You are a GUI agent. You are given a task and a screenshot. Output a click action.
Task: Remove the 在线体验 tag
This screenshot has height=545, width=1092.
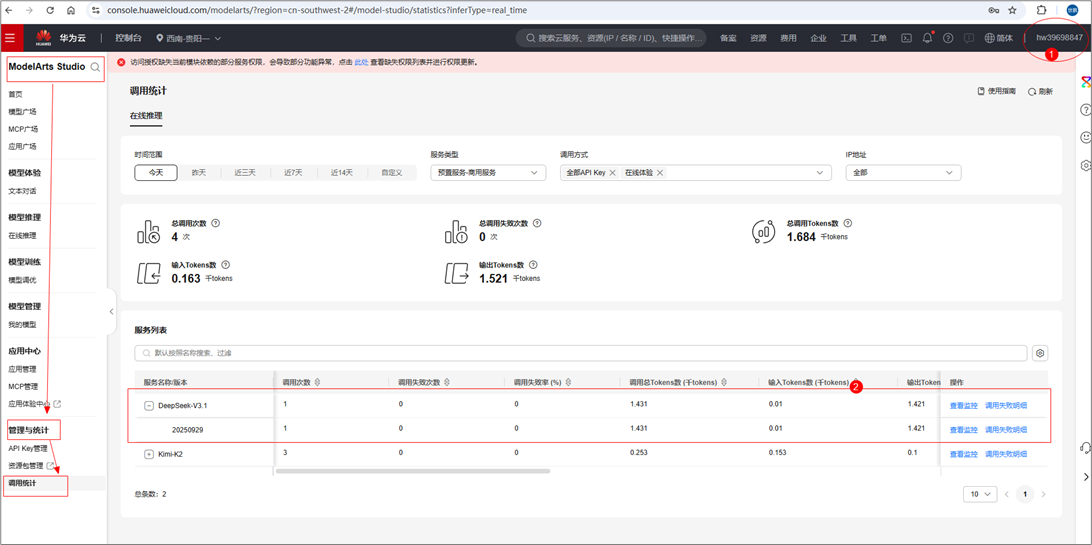[660, 173]
